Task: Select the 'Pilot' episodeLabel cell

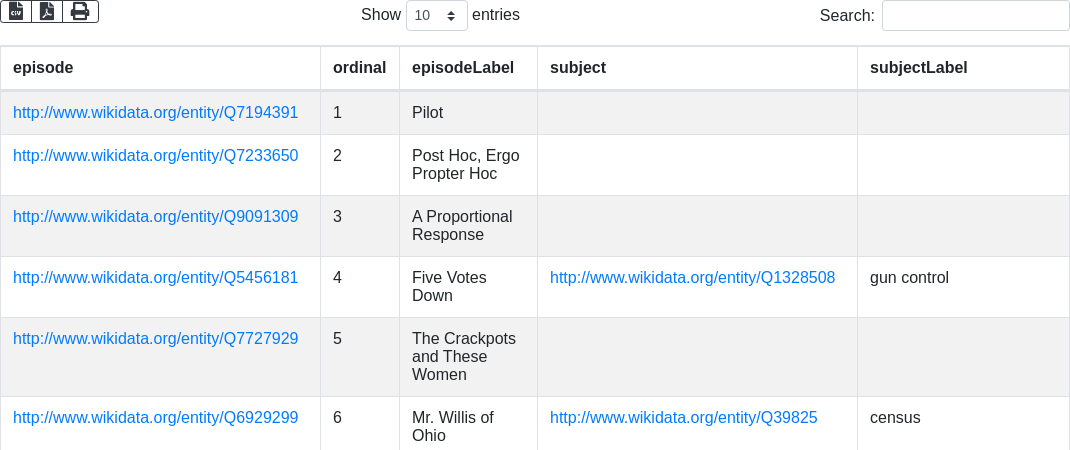Action: click(x=427, y=113)
